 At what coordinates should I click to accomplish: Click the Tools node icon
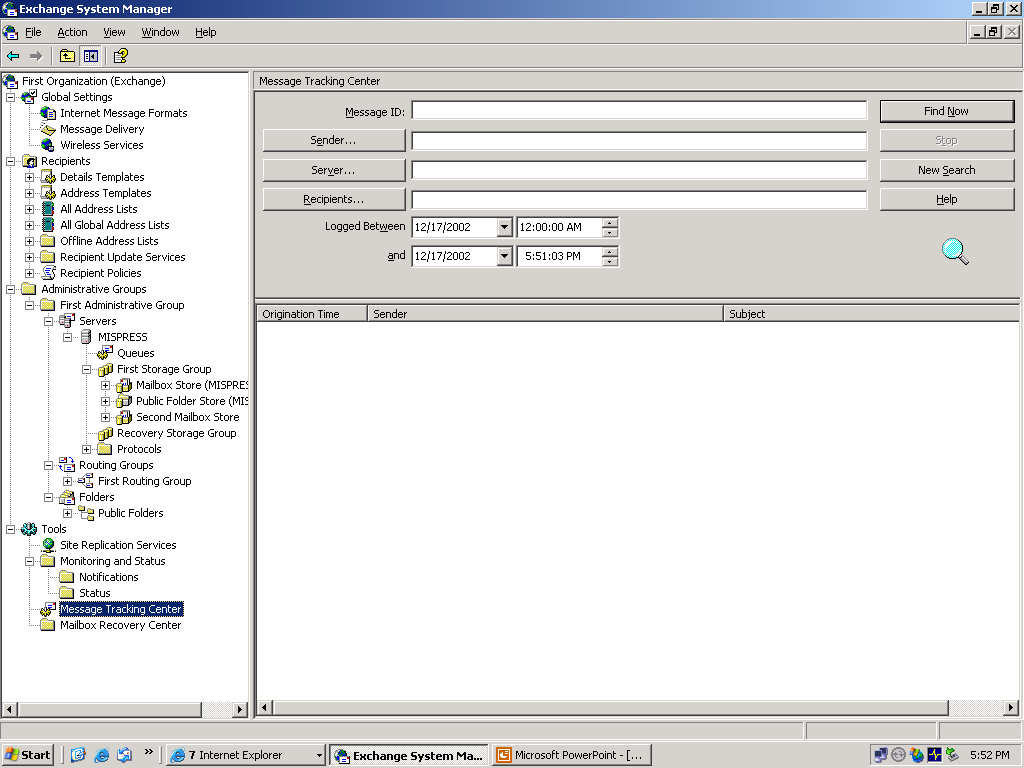click(29, 529)
